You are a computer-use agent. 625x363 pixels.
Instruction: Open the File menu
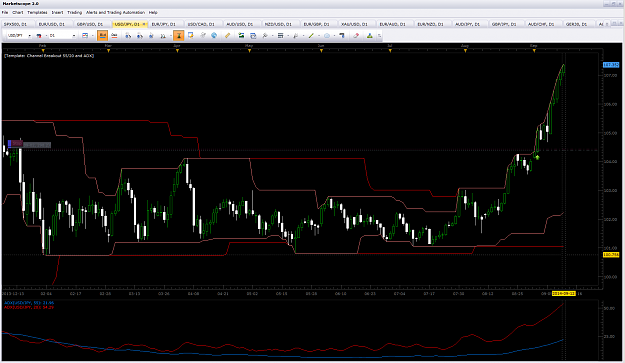5,12
